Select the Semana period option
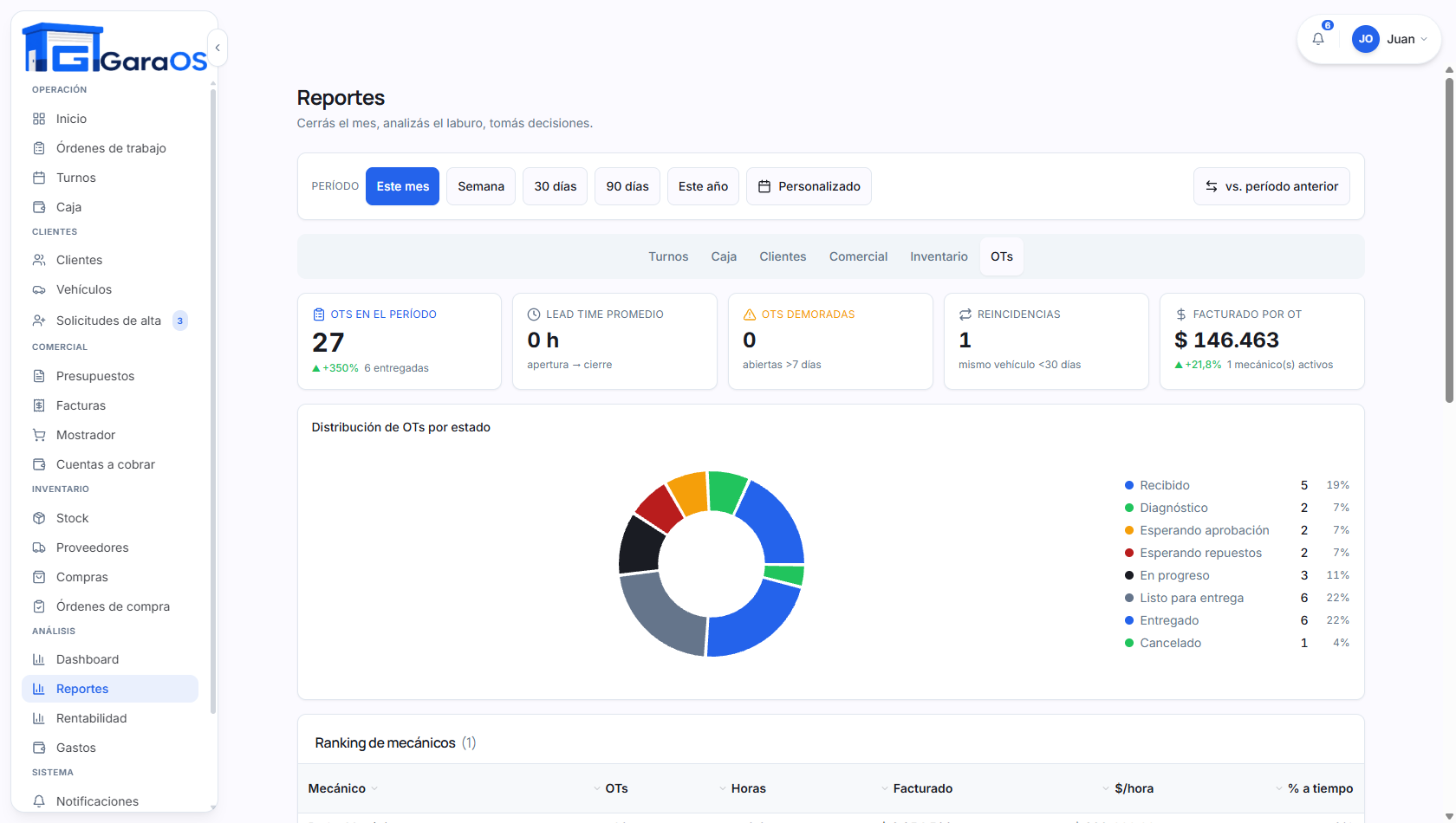Viewport: 1456px width, 823px height. [481, 186]
